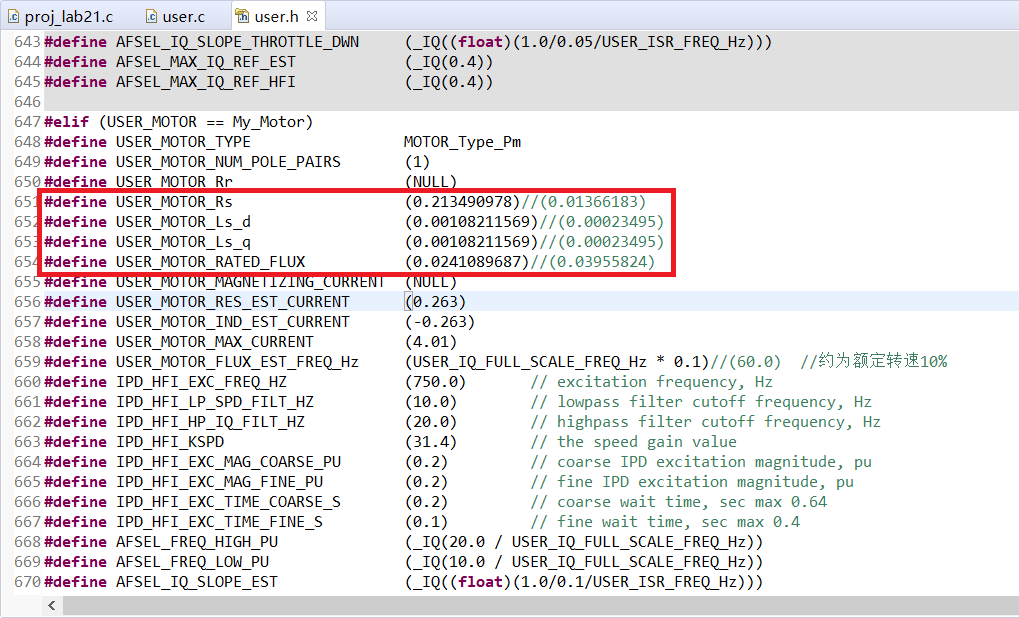Click AFSEL_MAX_IQ_REF_HFI macro name
The image size is (1019, 618).
[x=205, y=82]
